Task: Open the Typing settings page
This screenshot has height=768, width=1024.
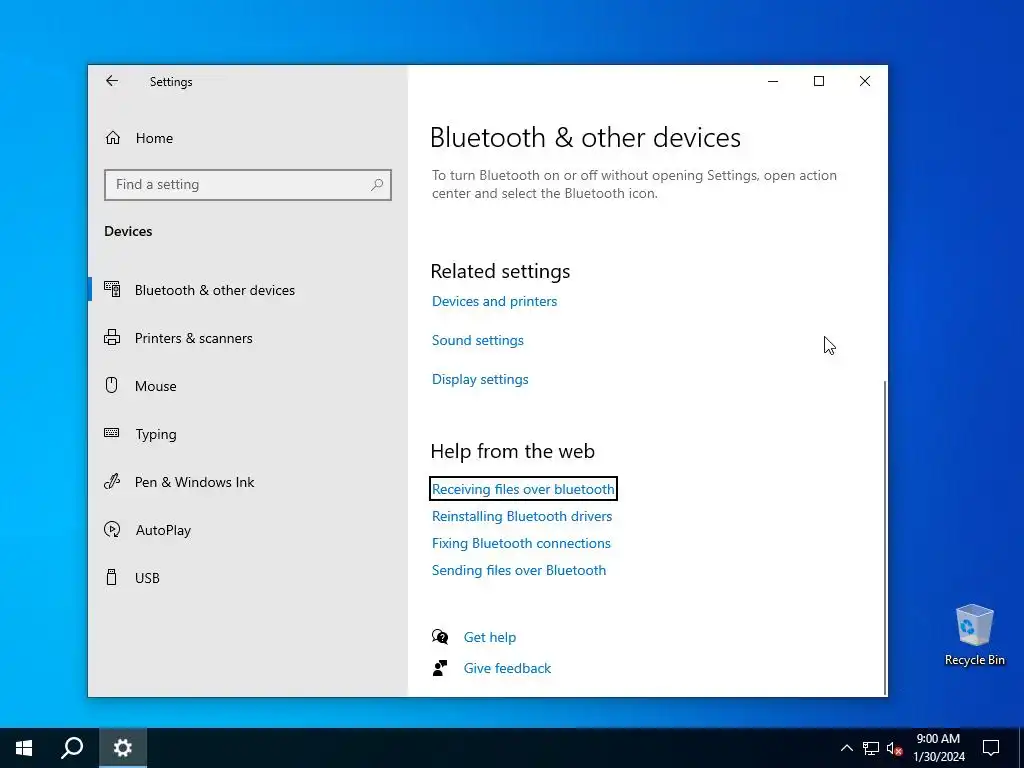Action: 155,434
